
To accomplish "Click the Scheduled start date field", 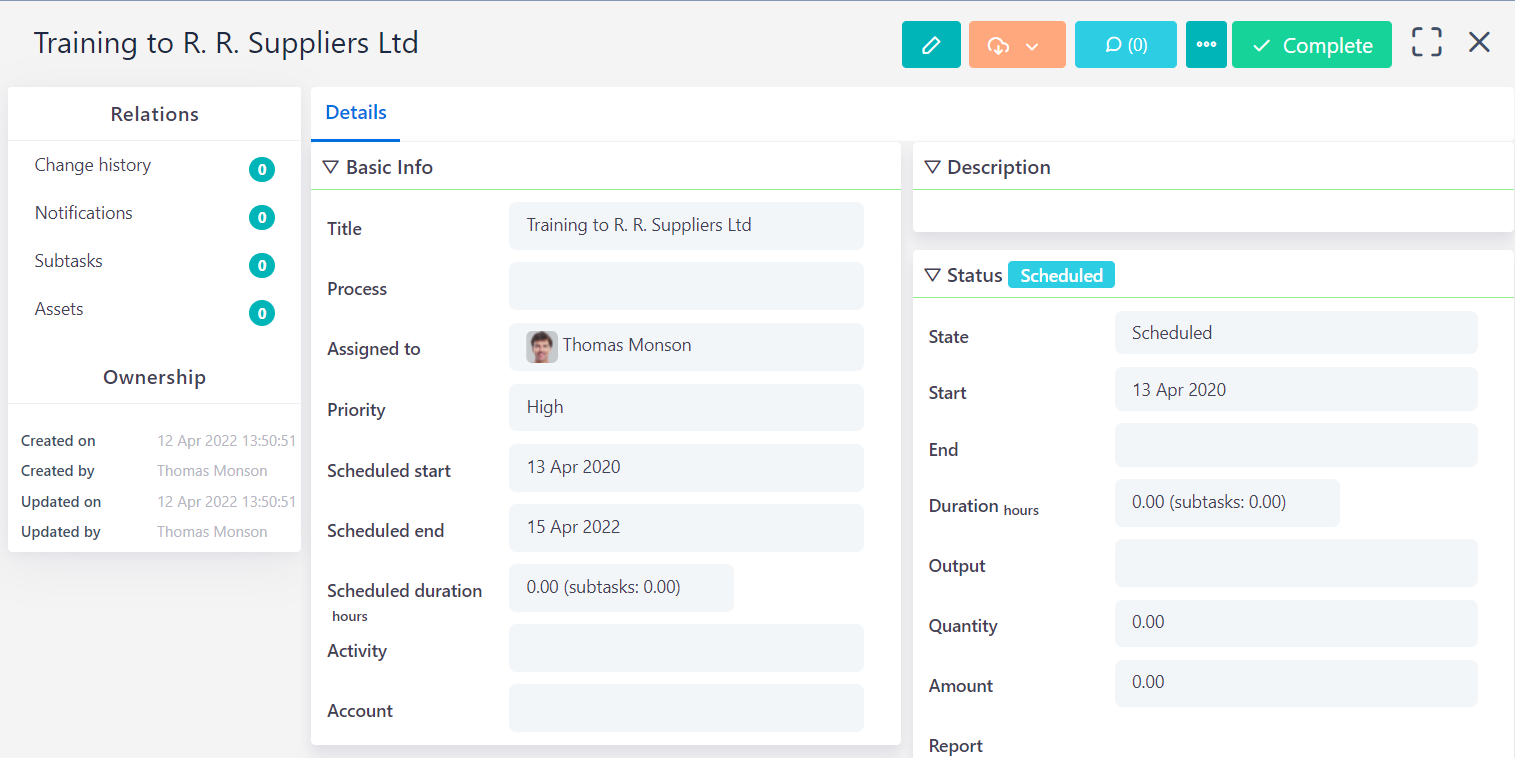I will 686,467.
